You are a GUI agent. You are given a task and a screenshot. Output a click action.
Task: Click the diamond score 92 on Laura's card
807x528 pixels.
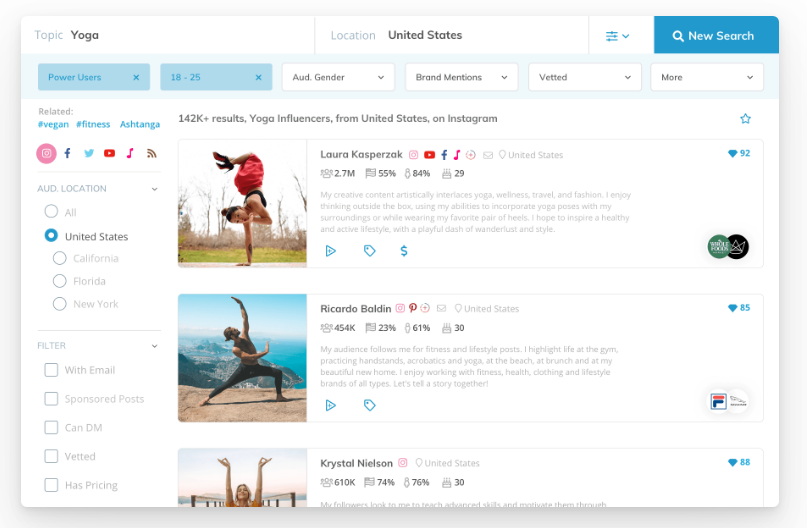tap(739, 153)
